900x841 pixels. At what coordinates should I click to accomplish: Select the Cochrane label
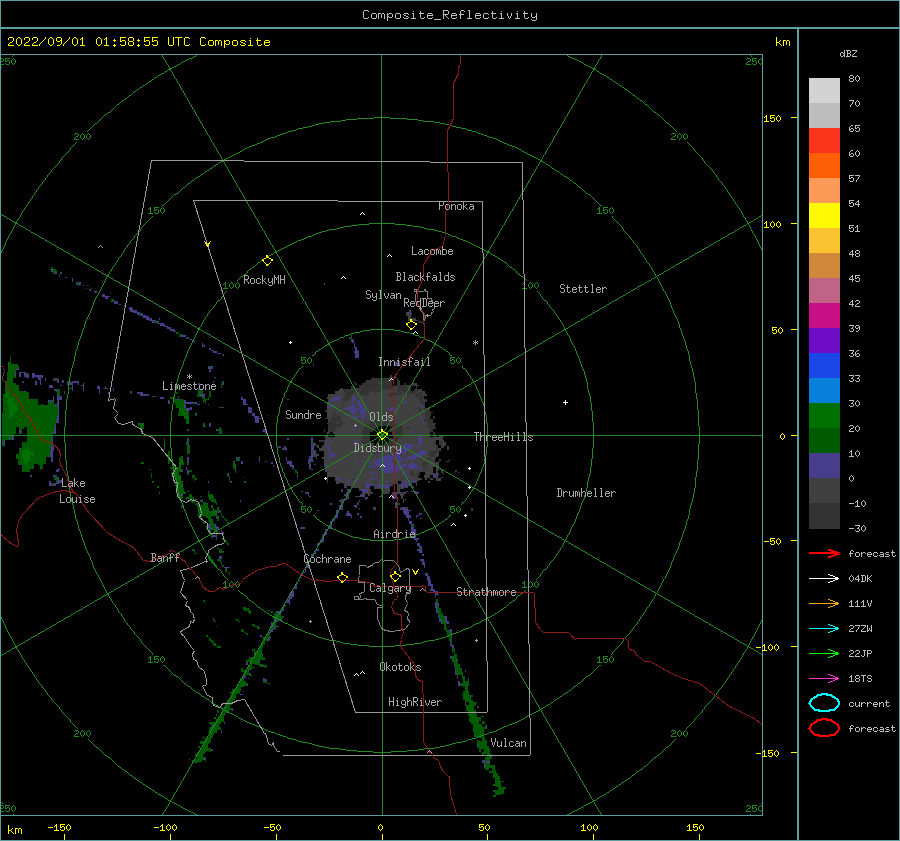coord(327,559)
